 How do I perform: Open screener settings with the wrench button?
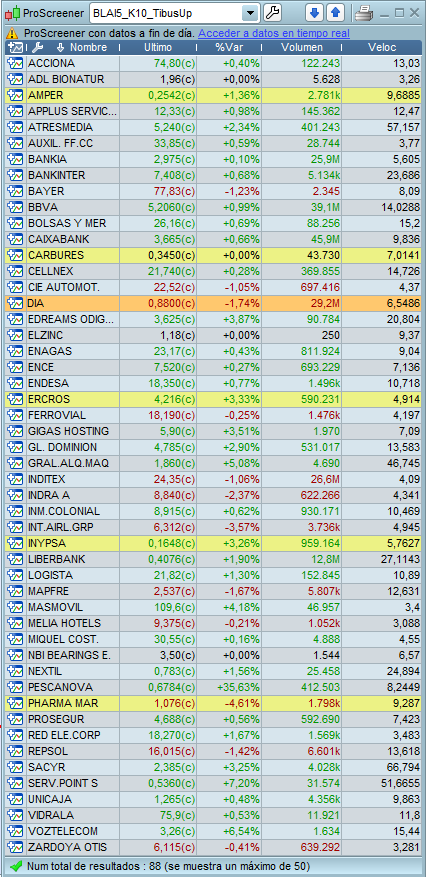tap(272, 12)
